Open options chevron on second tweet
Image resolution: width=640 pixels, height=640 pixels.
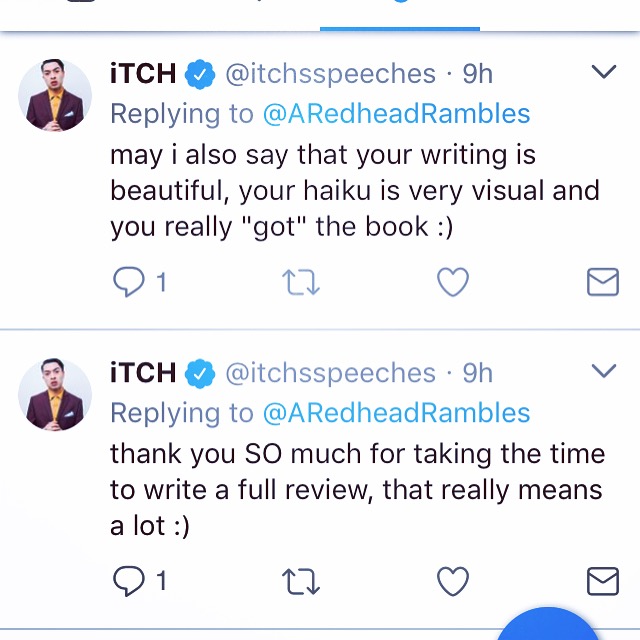604,371
